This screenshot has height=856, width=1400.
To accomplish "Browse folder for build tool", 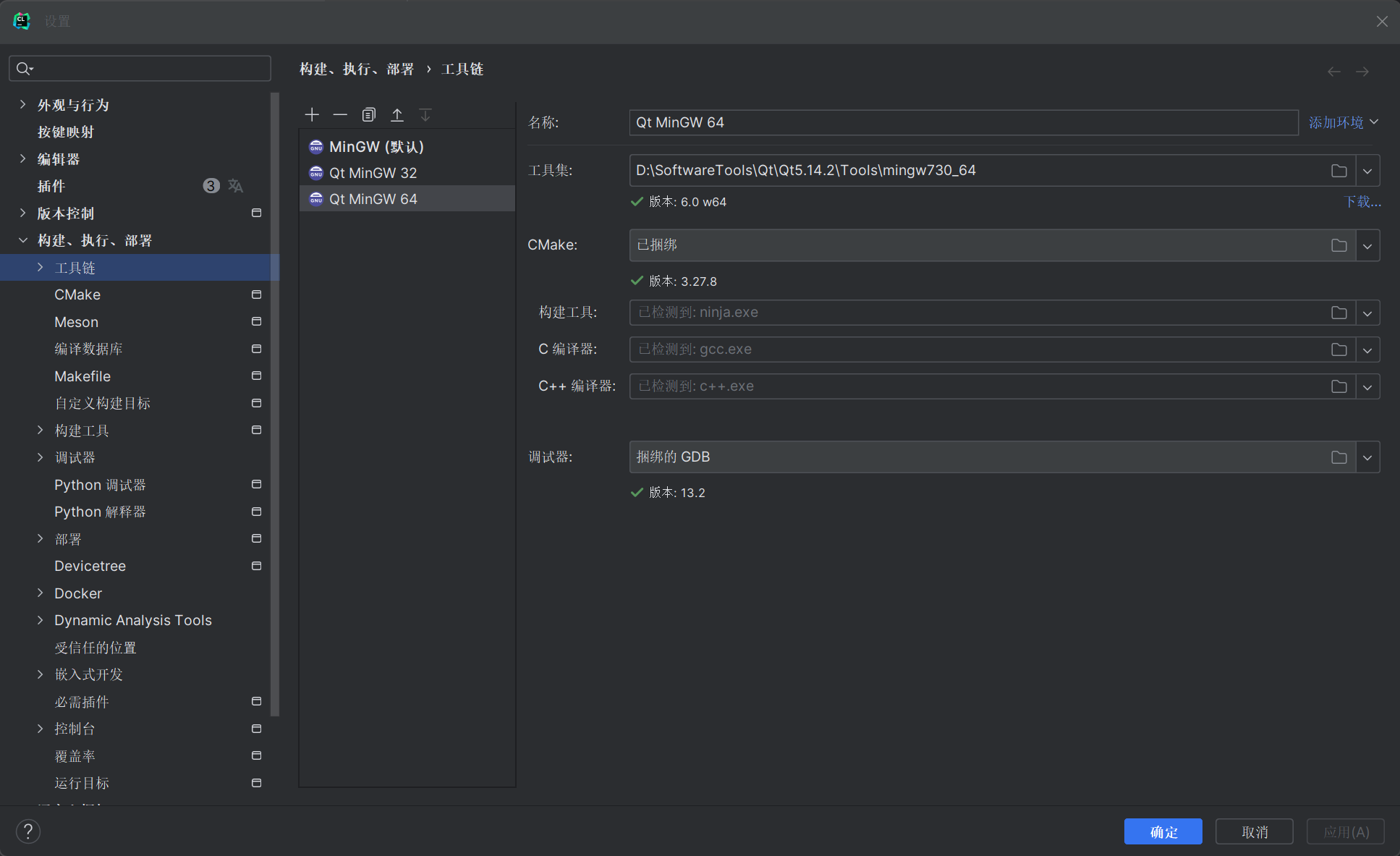I will pos(1339,313).
